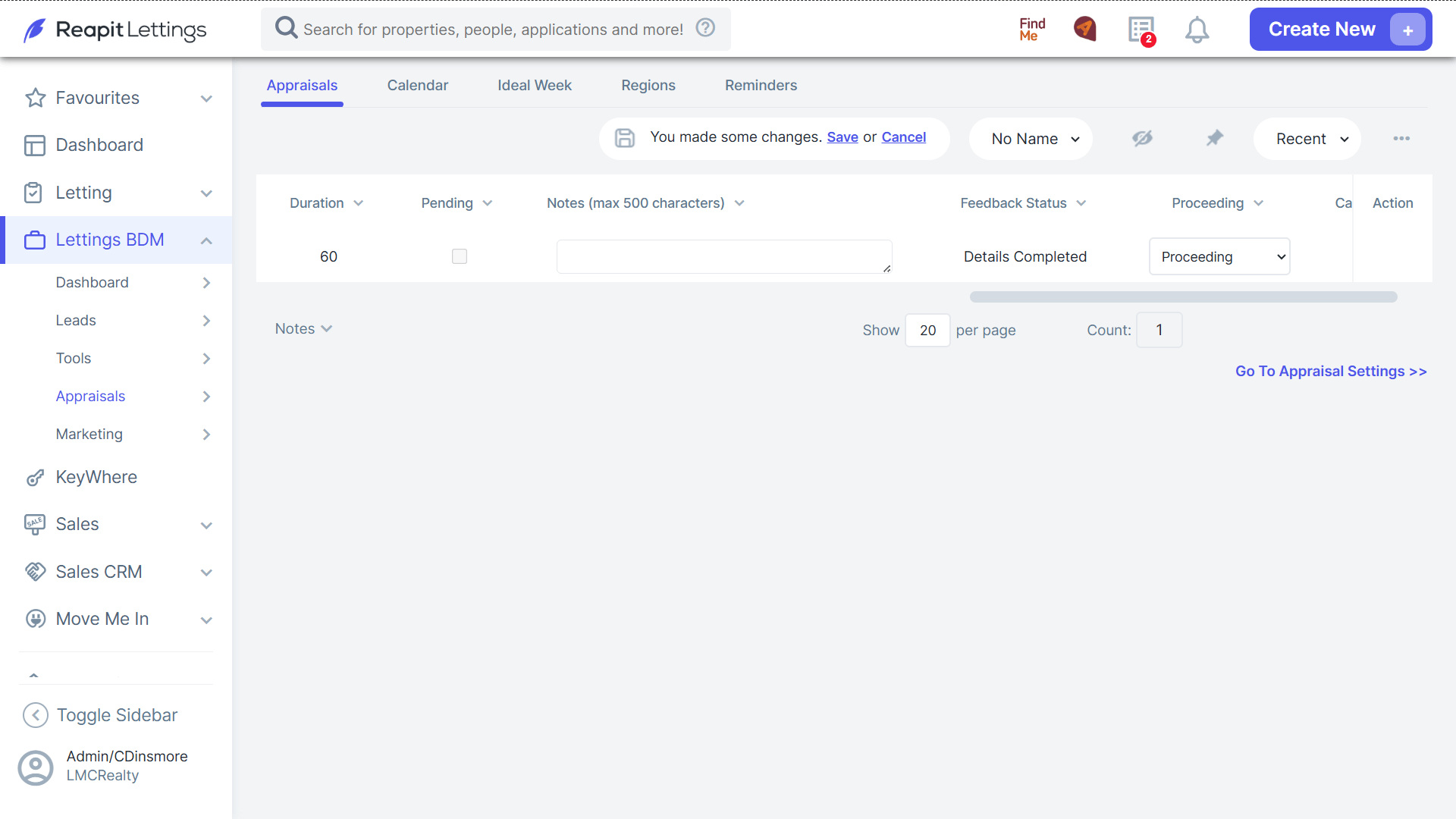Screen dimensions: 1456x819
Task: Open the Proceeding status dropdown in row
Action: (1219, 256)
